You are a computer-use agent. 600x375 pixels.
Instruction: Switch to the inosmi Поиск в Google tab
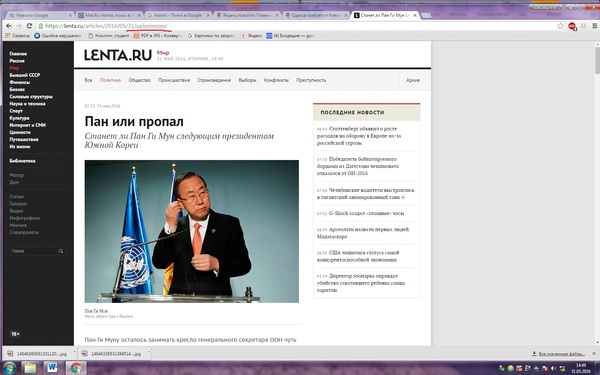178,15
